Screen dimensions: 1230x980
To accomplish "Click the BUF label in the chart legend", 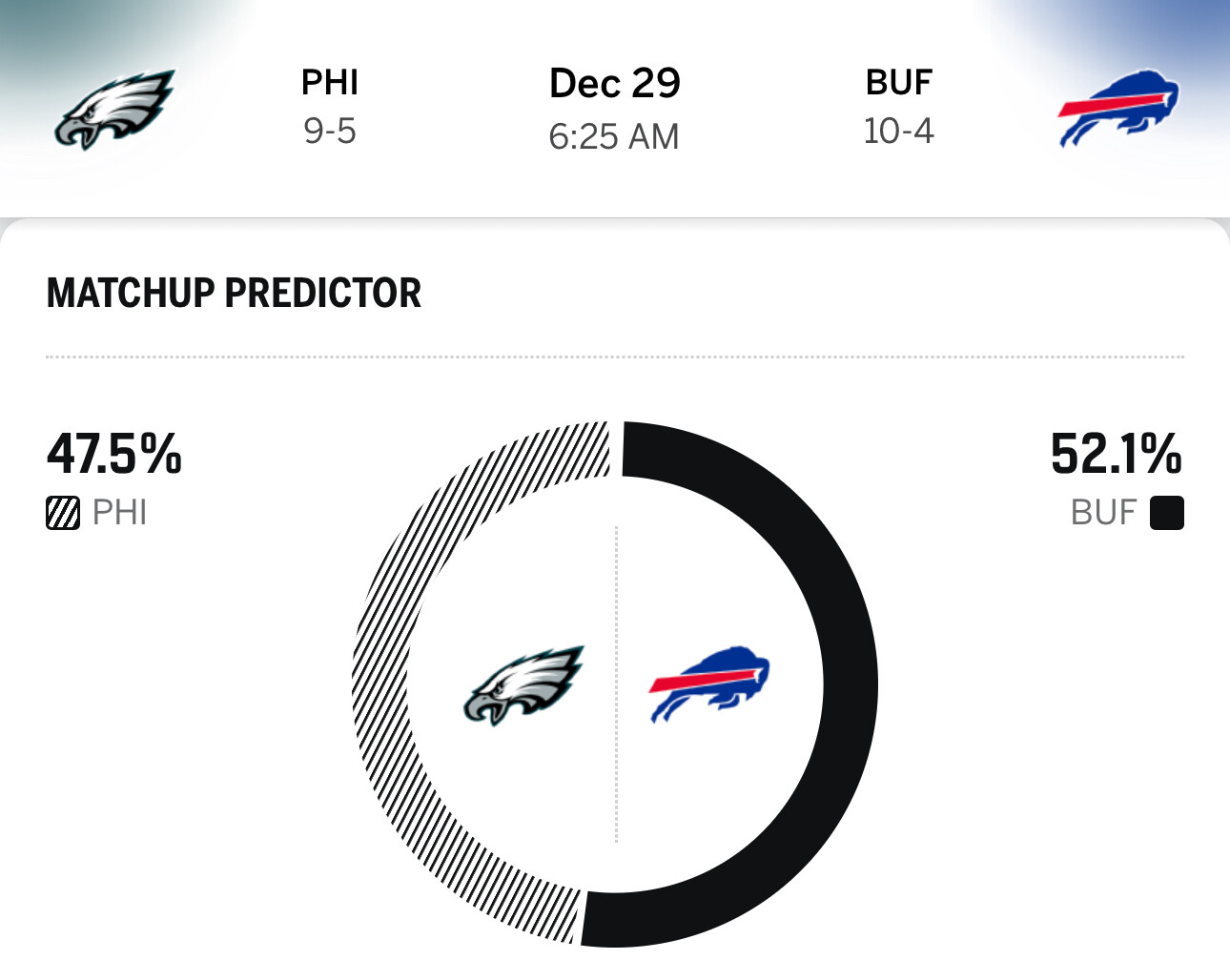I will tap(1103, 513).
